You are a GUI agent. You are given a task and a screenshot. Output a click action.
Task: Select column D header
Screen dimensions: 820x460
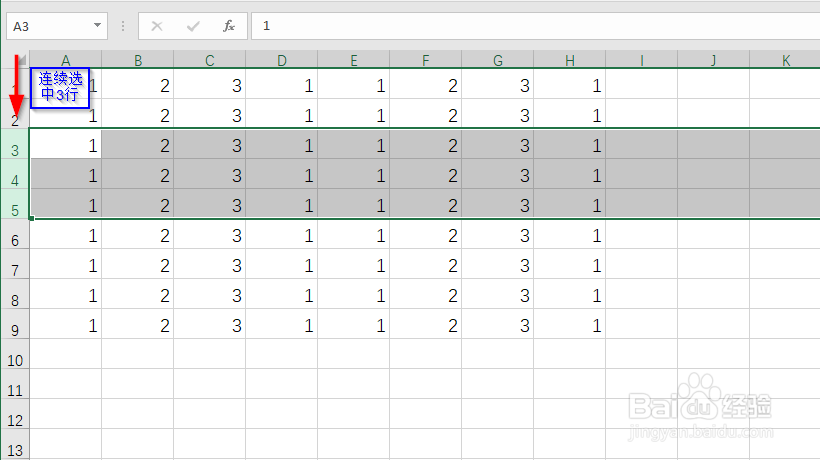coord(282,60)
